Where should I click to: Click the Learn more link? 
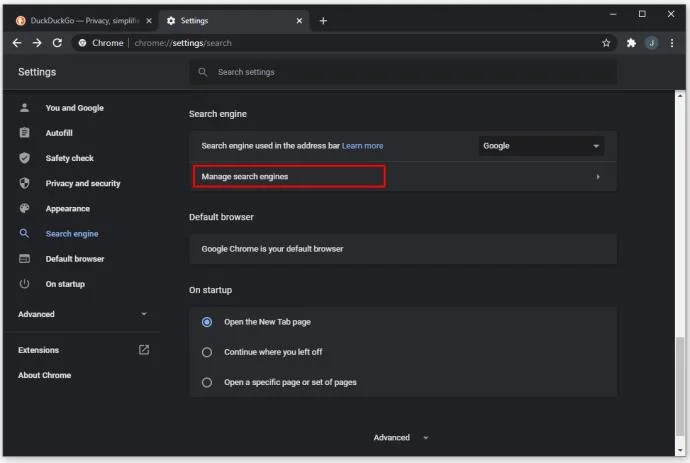coord(363,146)
